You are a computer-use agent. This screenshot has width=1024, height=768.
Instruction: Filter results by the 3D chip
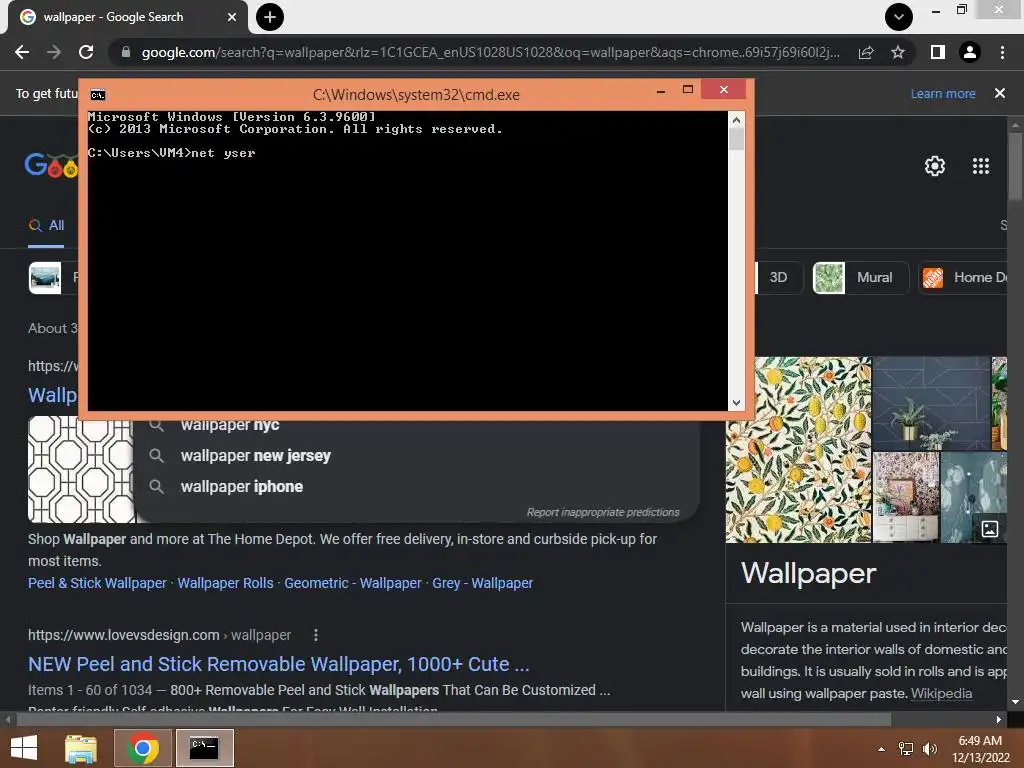click(x=778, y=278)
